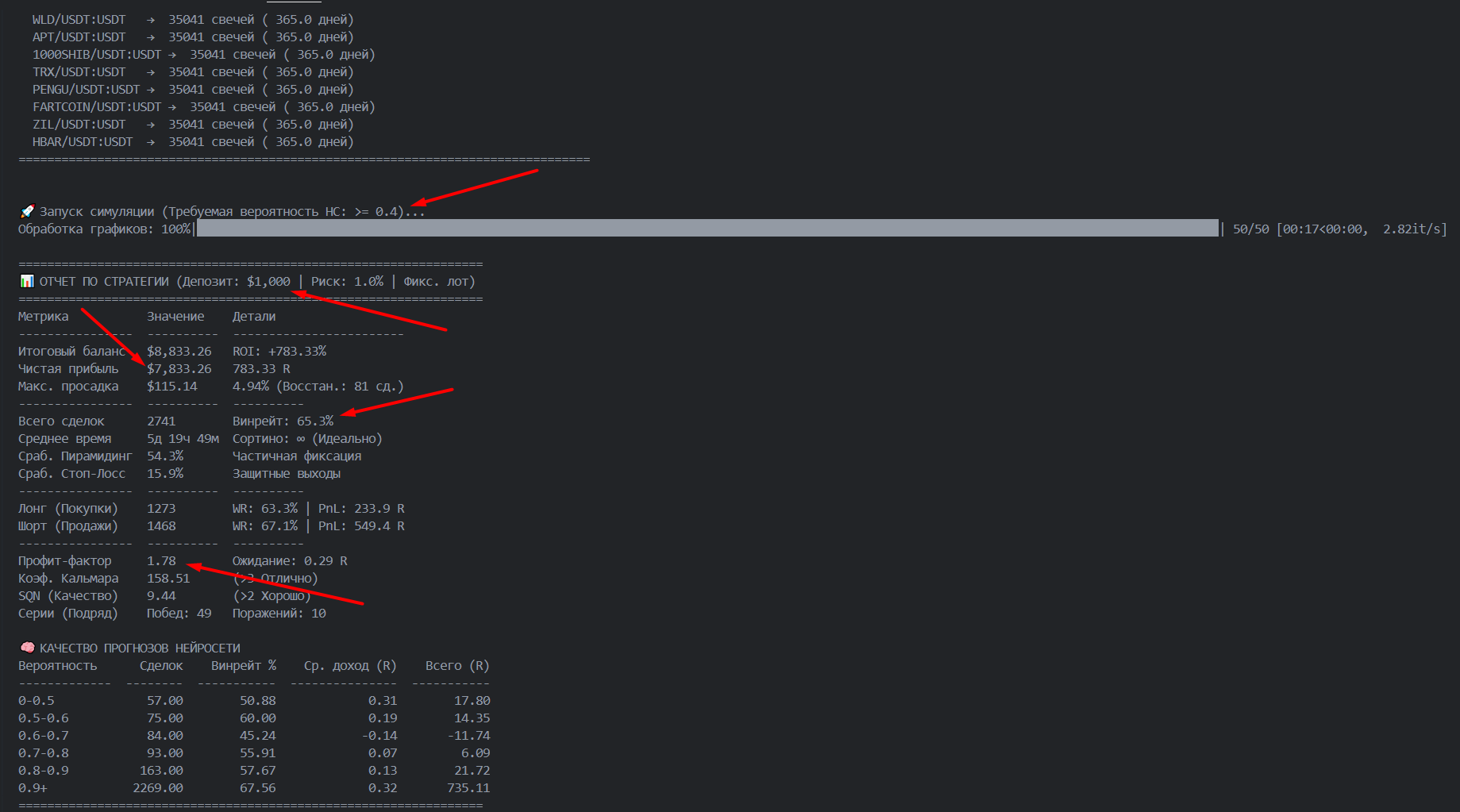The image size is (1460, 812).
Task: Click the 50/50 progress counter text
Action: click(1251, 229)
